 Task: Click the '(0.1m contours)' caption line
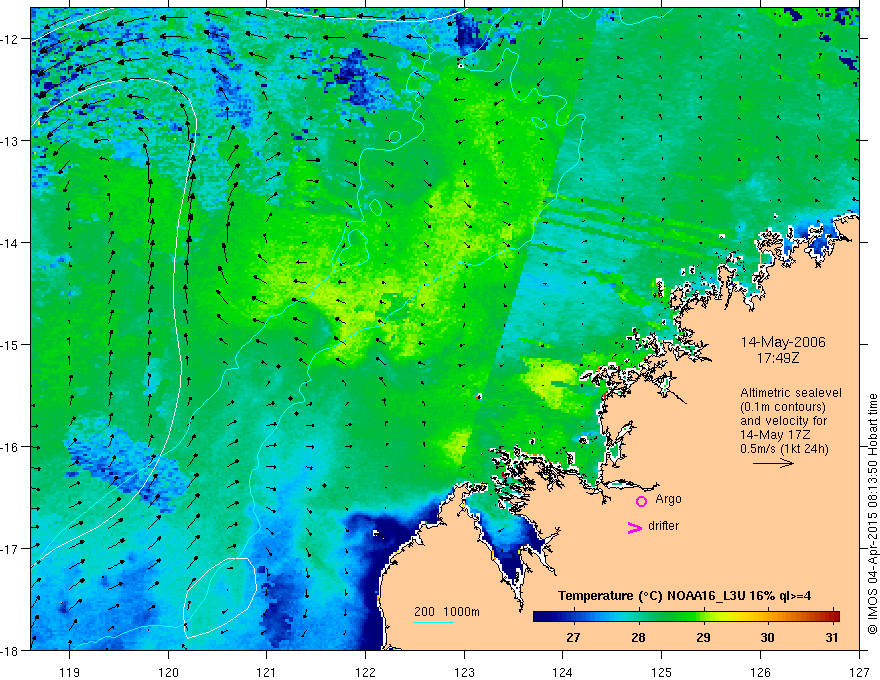pos(783,407)
